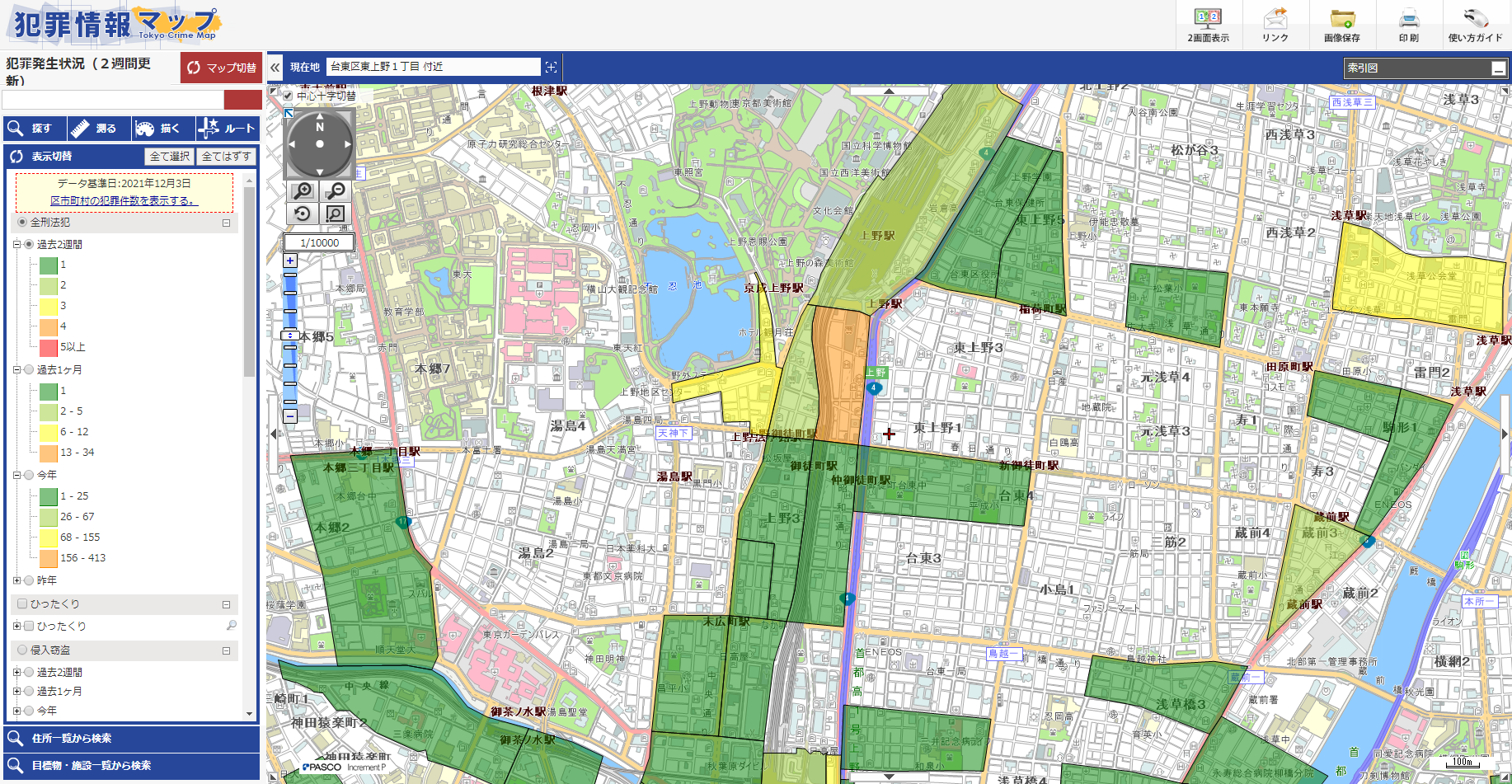The image size is (1512, 784).
Task: Open the 印刷 print icon
Action: click(x=1408, y=25)
